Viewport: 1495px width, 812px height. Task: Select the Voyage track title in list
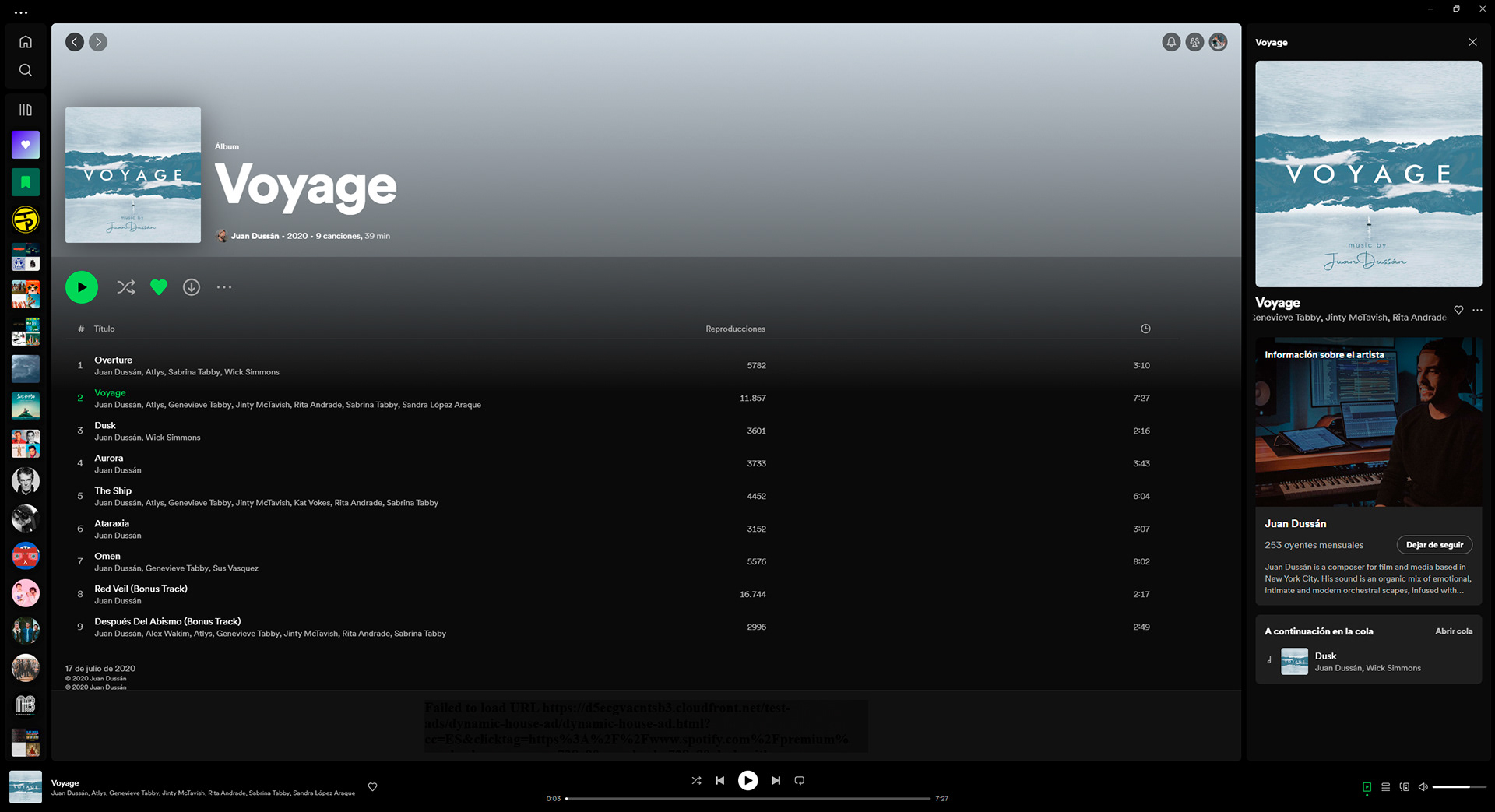point(110,392)
